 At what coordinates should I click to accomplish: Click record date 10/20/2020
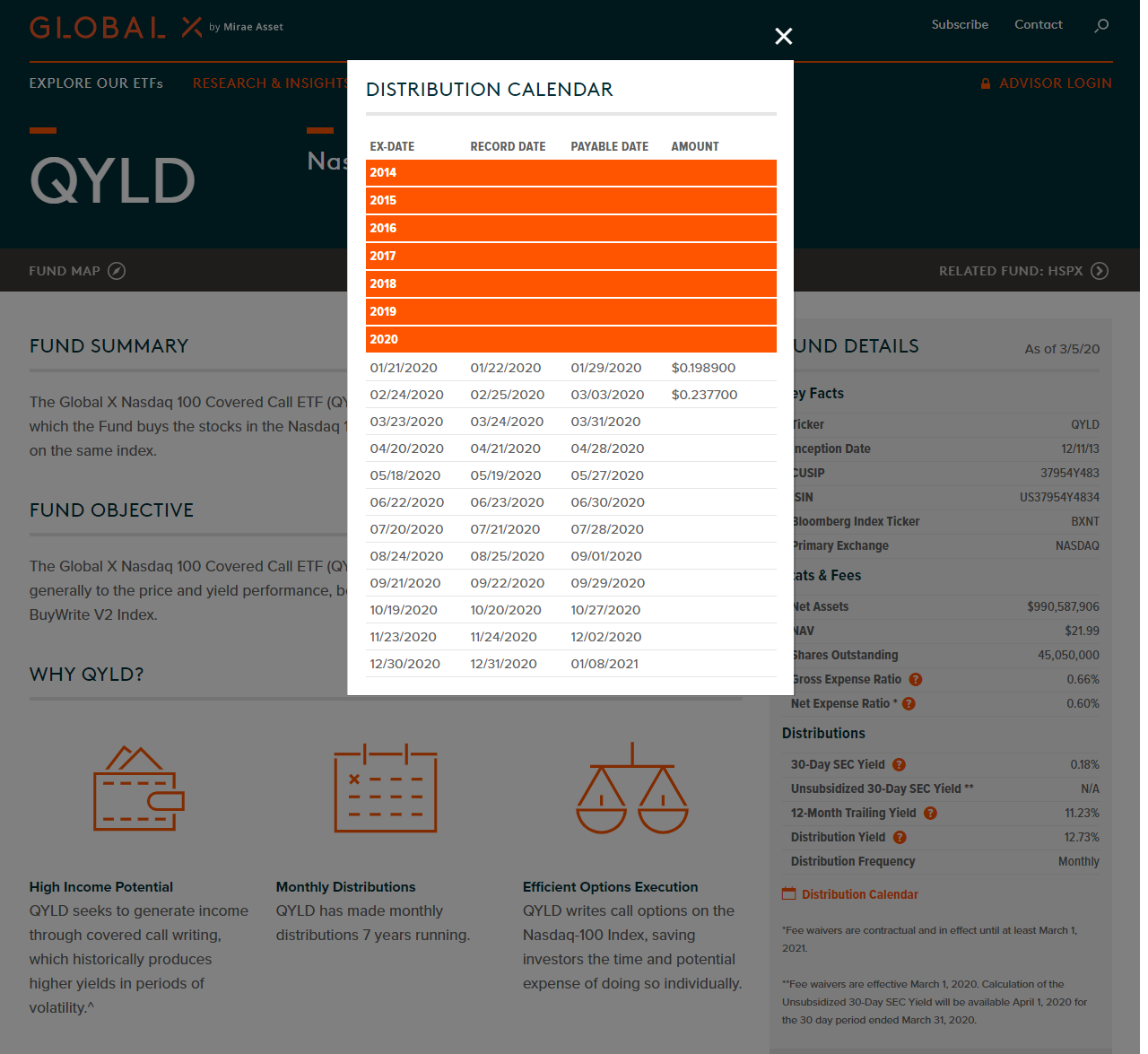pos(506,610)
